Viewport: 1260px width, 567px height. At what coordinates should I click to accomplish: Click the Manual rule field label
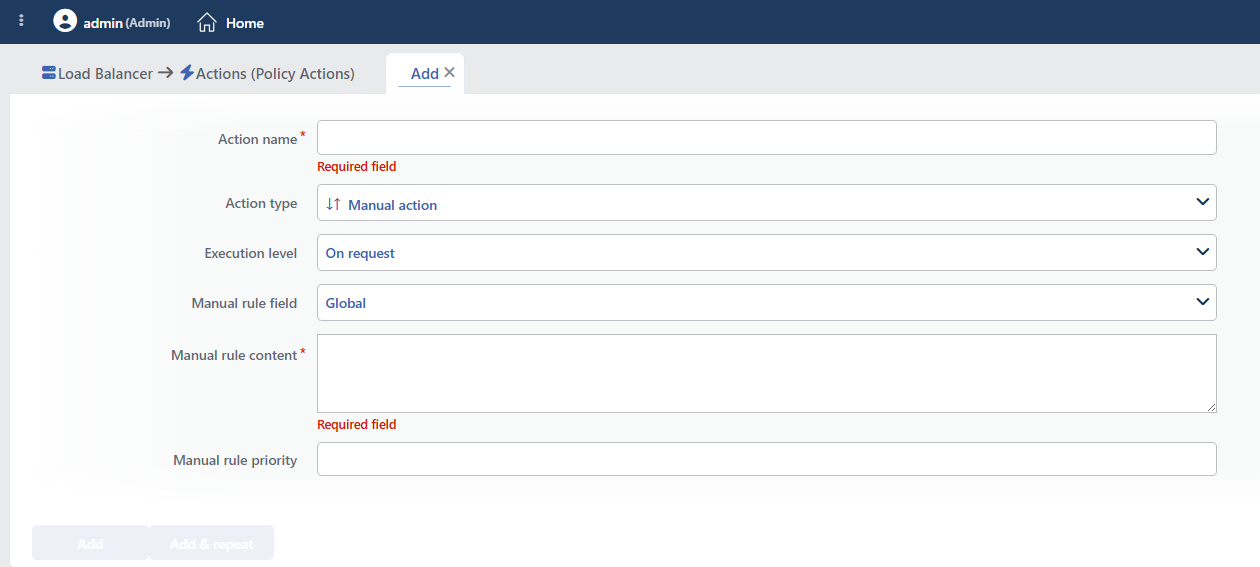[244, 303]
